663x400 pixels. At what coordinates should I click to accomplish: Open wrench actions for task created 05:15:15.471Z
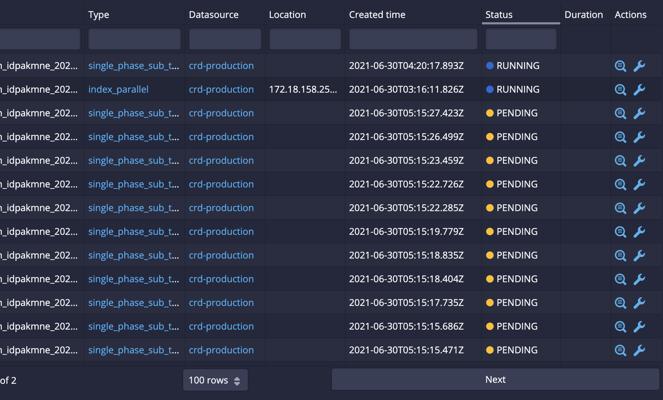click(x=639, y=351)
